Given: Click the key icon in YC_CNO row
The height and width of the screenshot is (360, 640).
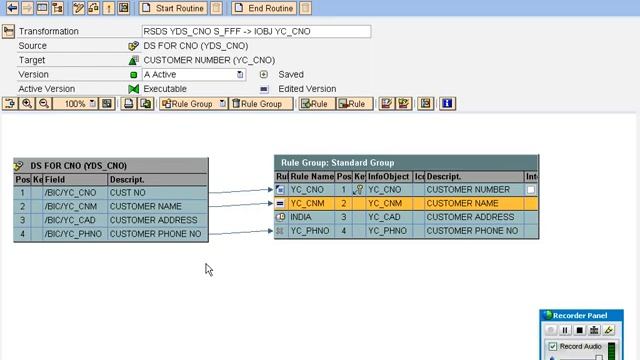Looking at the screenshot, I should (359, 190).
